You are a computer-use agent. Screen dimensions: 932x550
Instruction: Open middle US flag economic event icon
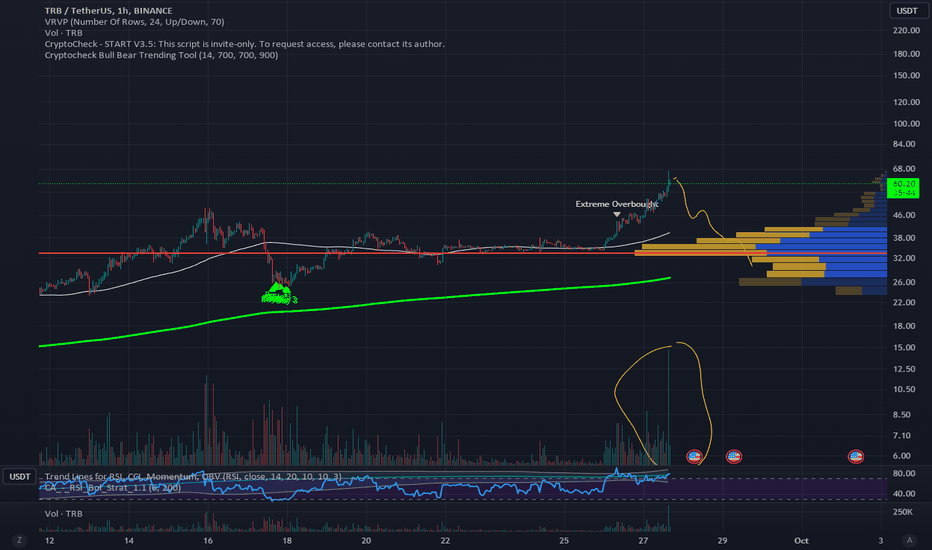point(733,457)
